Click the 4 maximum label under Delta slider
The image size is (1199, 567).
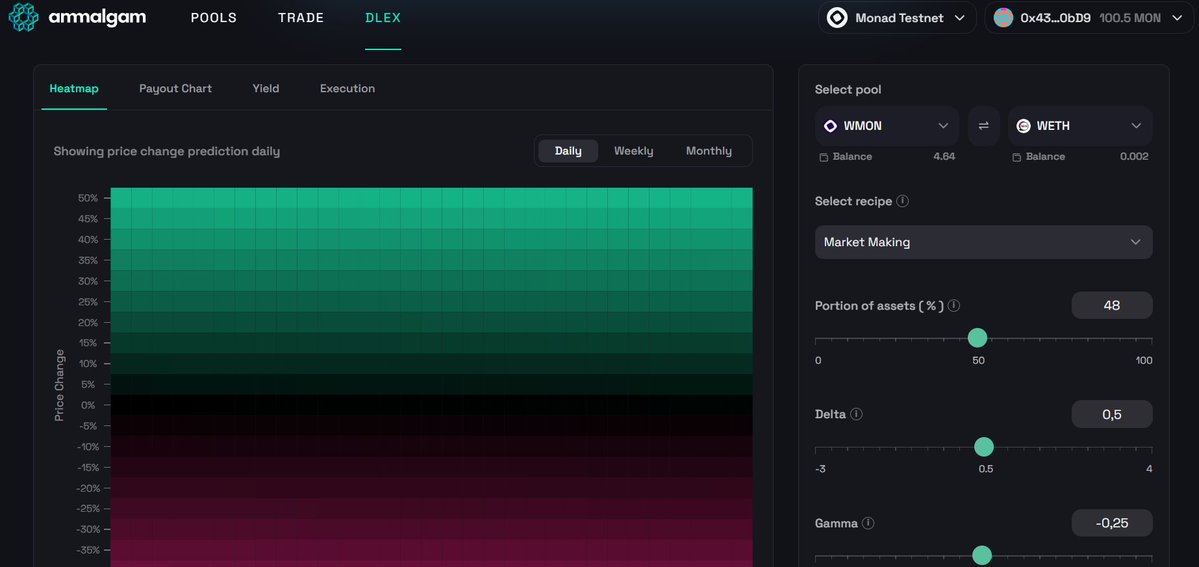(1149, 469)
